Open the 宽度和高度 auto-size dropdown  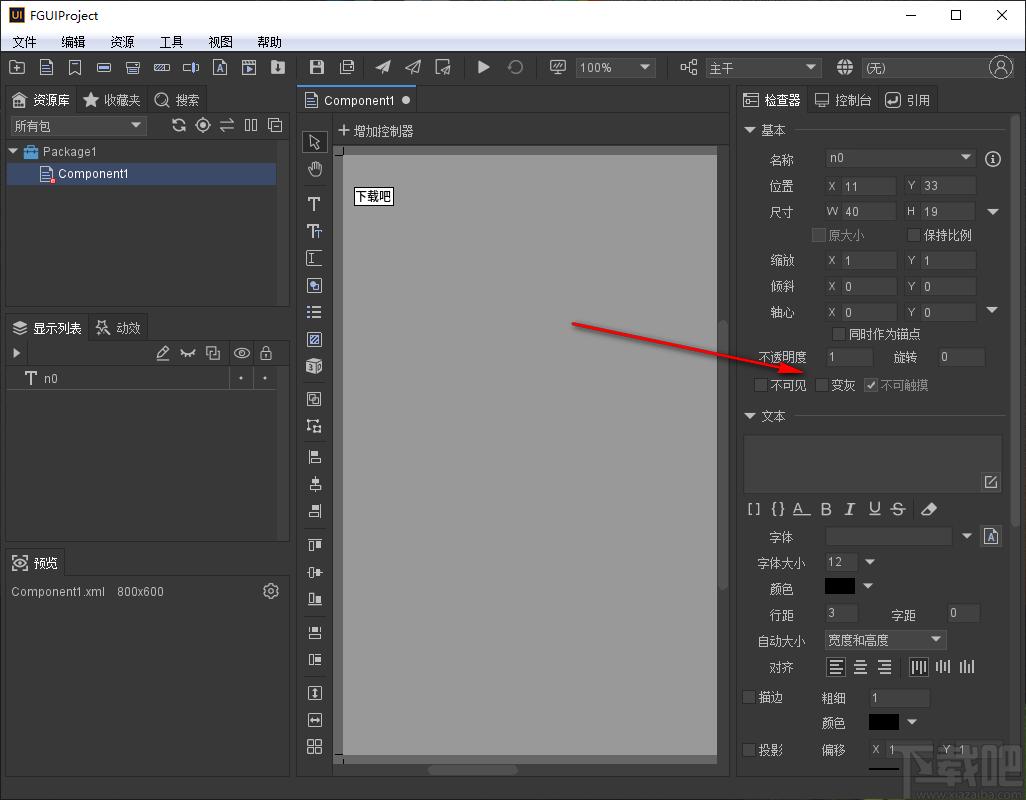tap(885, 640)
